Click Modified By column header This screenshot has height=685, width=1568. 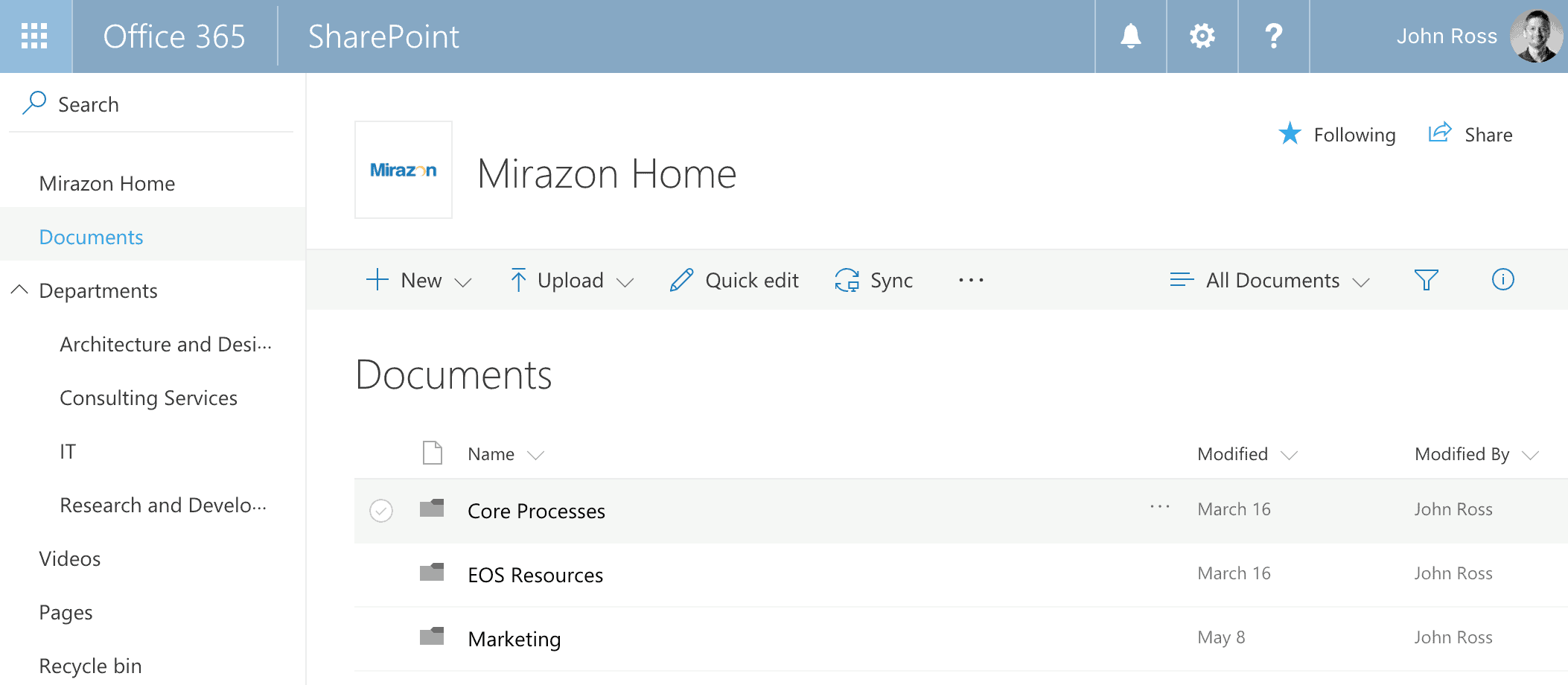click(1462, 454)
